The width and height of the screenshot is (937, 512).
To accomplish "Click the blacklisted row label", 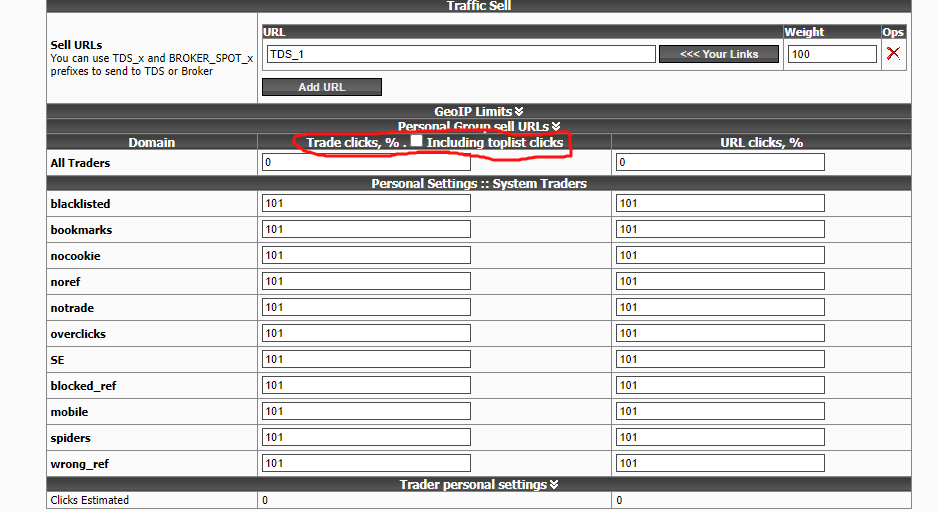I will pos(80,204).
